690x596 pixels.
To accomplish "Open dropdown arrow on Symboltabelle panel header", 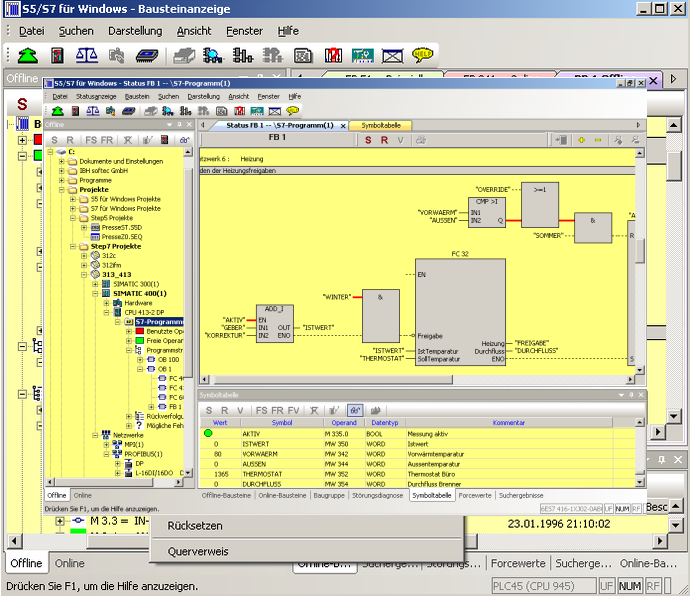I will (x=621, y=395).
